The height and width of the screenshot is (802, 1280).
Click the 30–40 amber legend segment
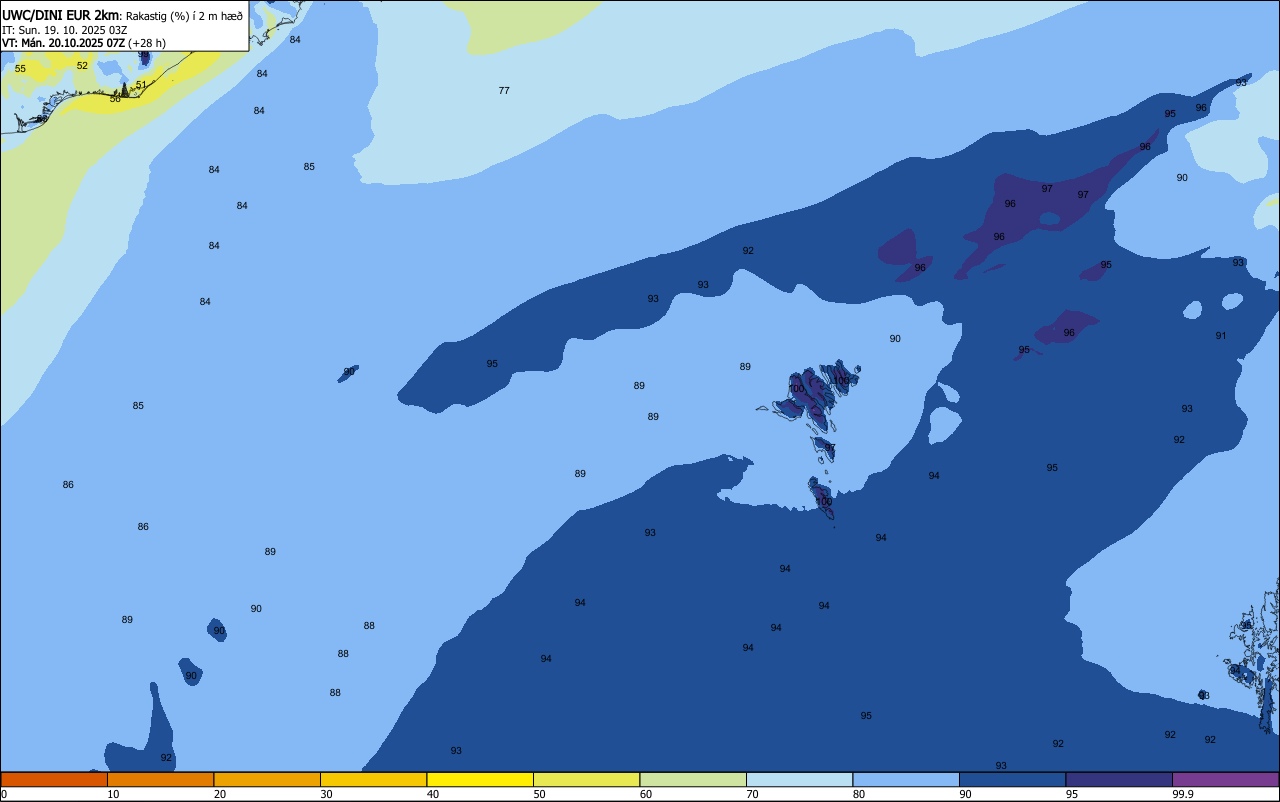click(x=373, y=779)
